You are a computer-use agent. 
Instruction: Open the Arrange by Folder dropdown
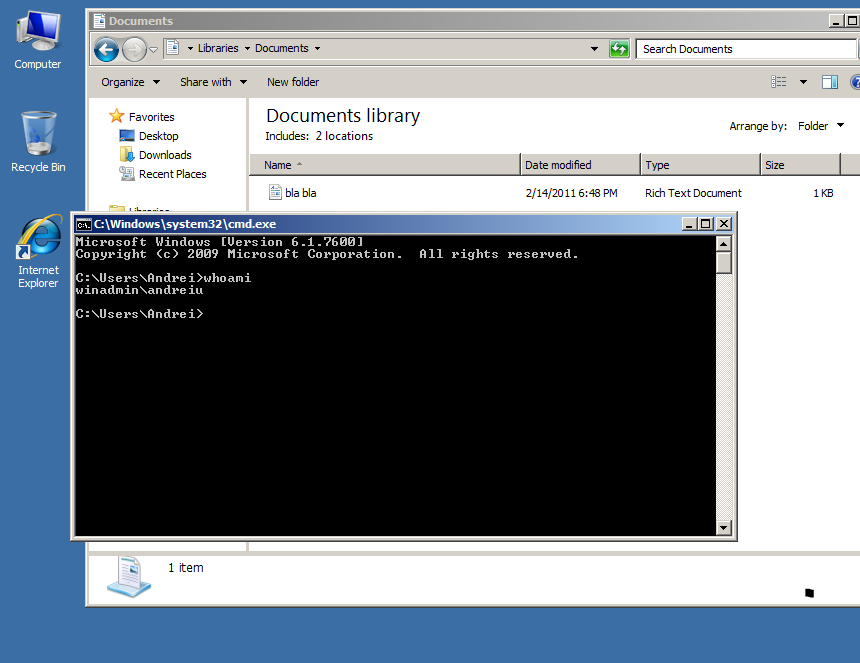point(821,126)
